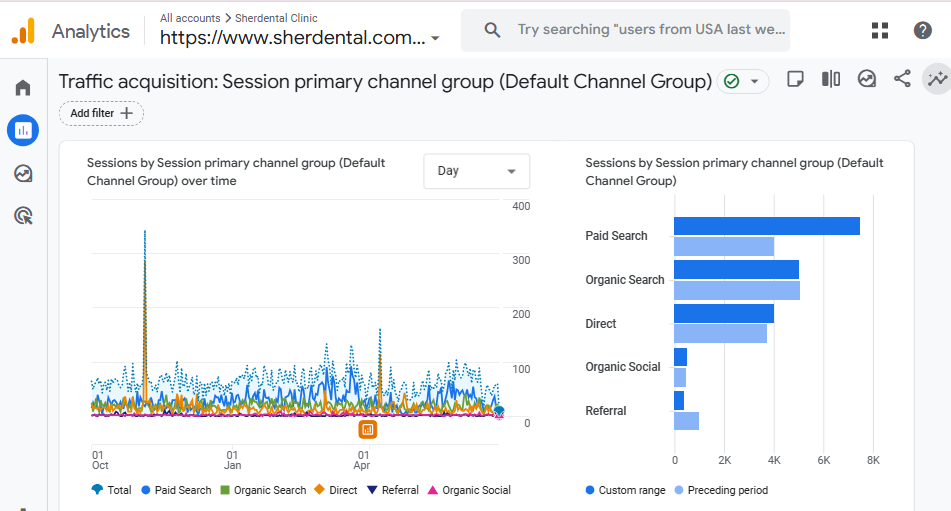Screen dimensions: 951x511
Task: Click the Paid Search custom range bar
Action: coord(766,226)
